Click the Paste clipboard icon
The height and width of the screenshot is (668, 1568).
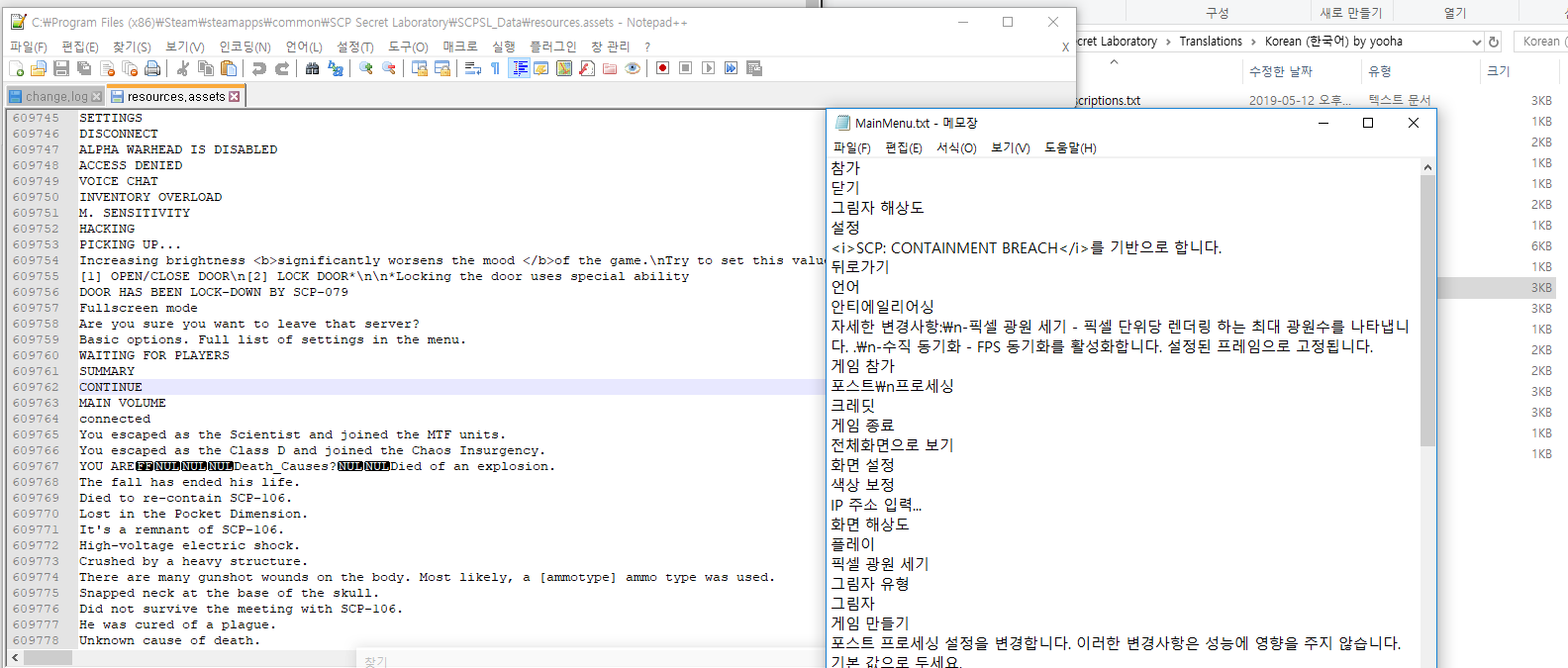tap(229, 68)
